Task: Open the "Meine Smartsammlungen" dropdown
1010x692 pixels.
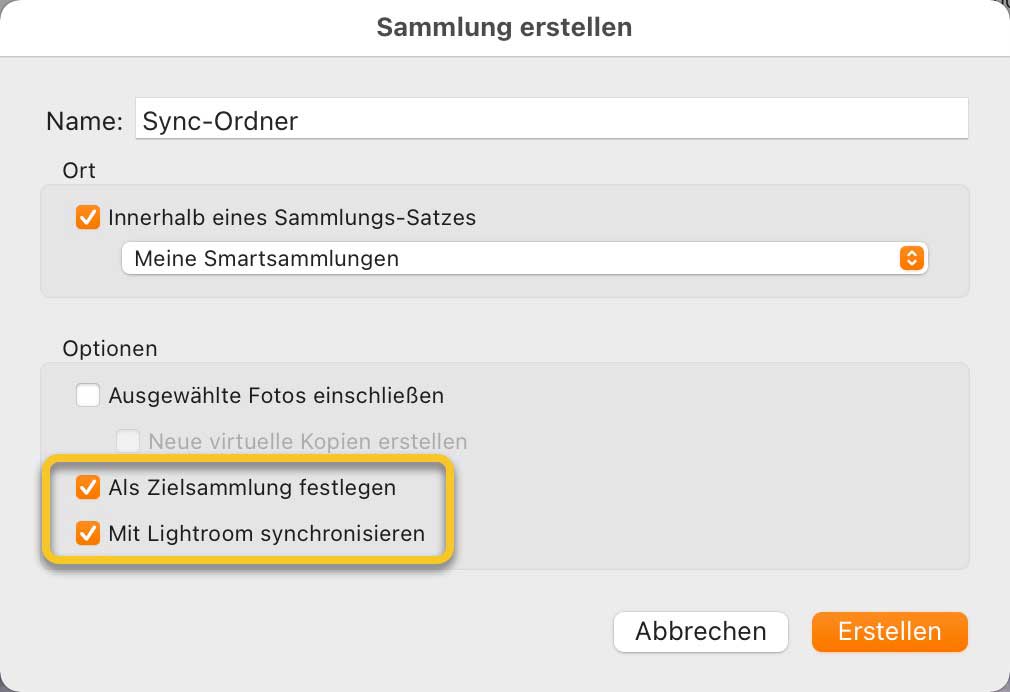Action: click(520, 258)
